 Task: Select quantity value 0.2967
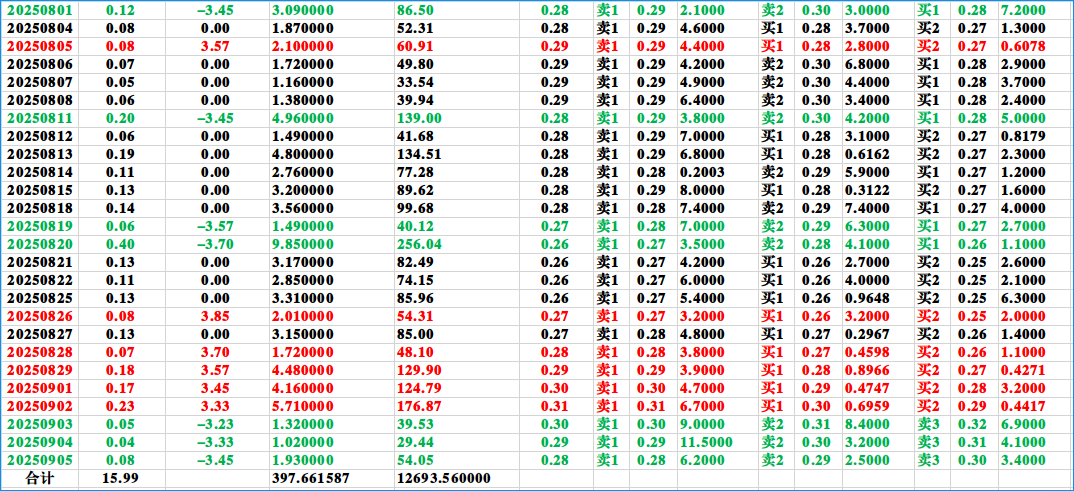coord(866,333)
